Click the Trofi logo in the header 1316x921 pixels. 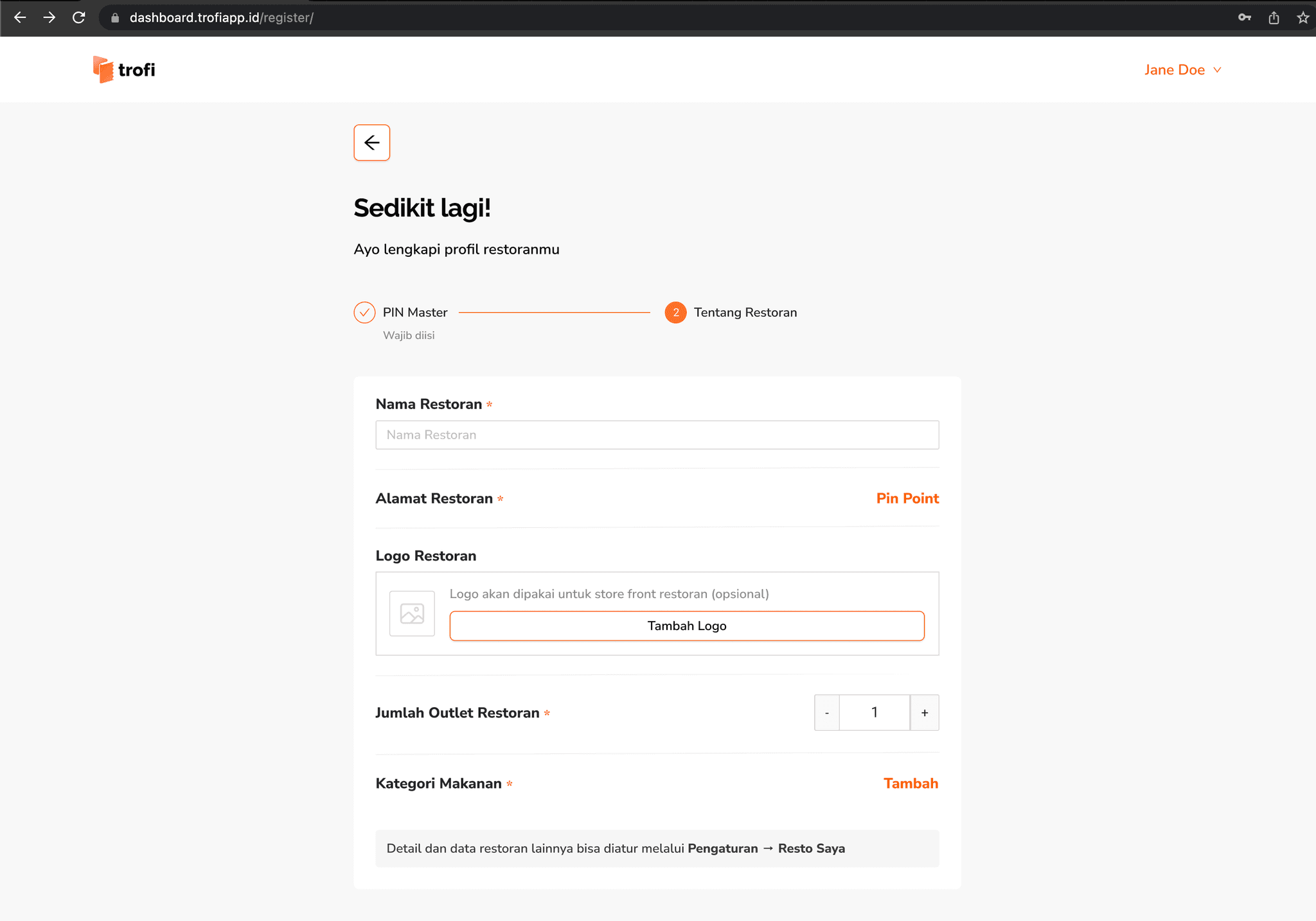(x=124, y=69)
